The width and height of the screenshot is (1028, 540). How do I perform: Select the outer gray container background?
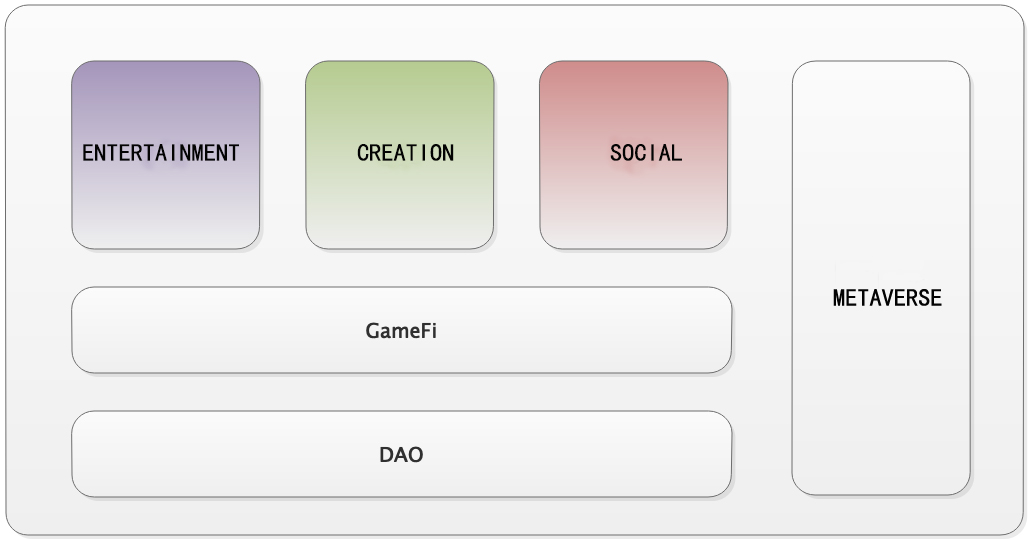pos(514,33)
